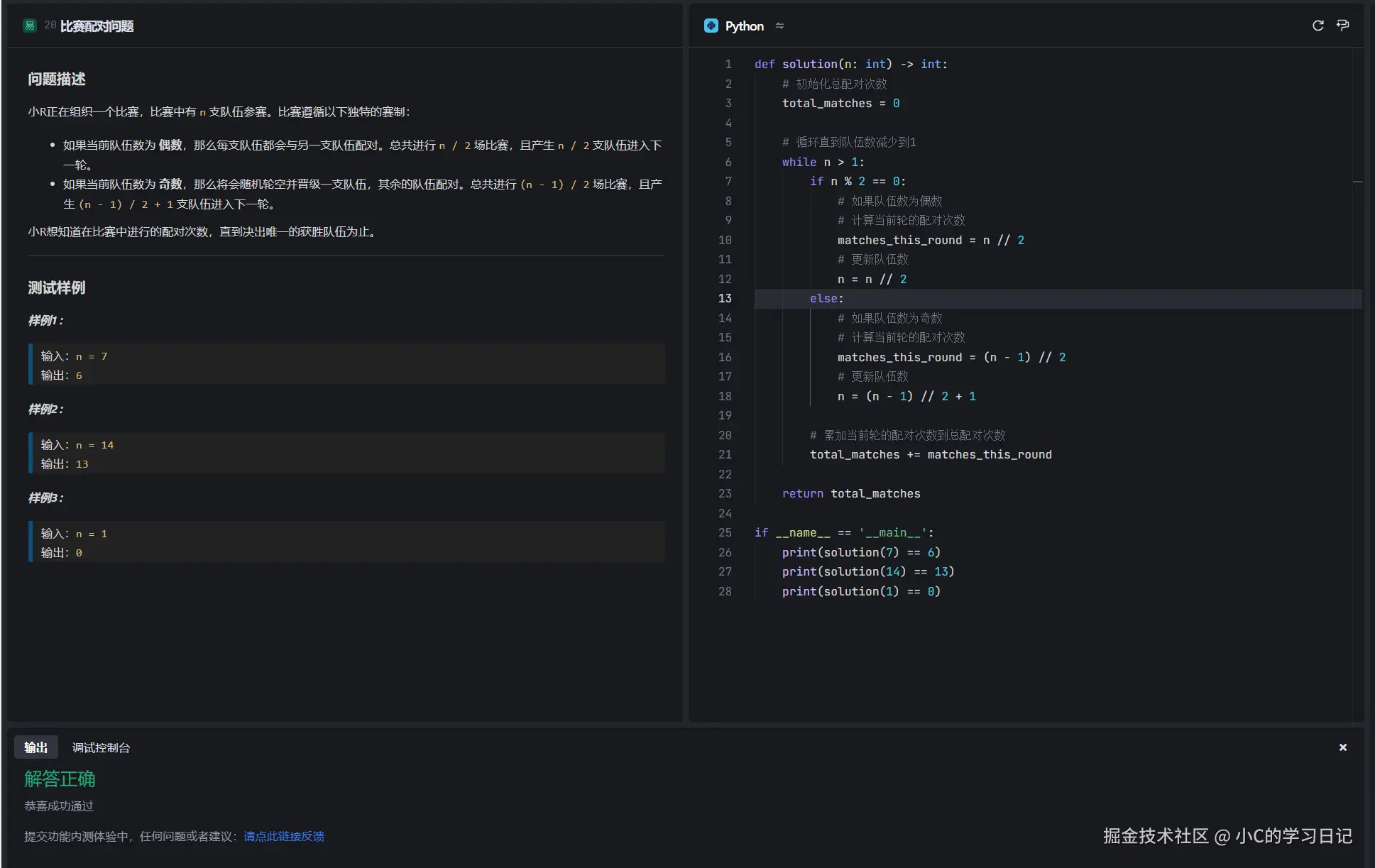Reset code with the refresh icon
1375x868 pixels.
point(1318,26)
